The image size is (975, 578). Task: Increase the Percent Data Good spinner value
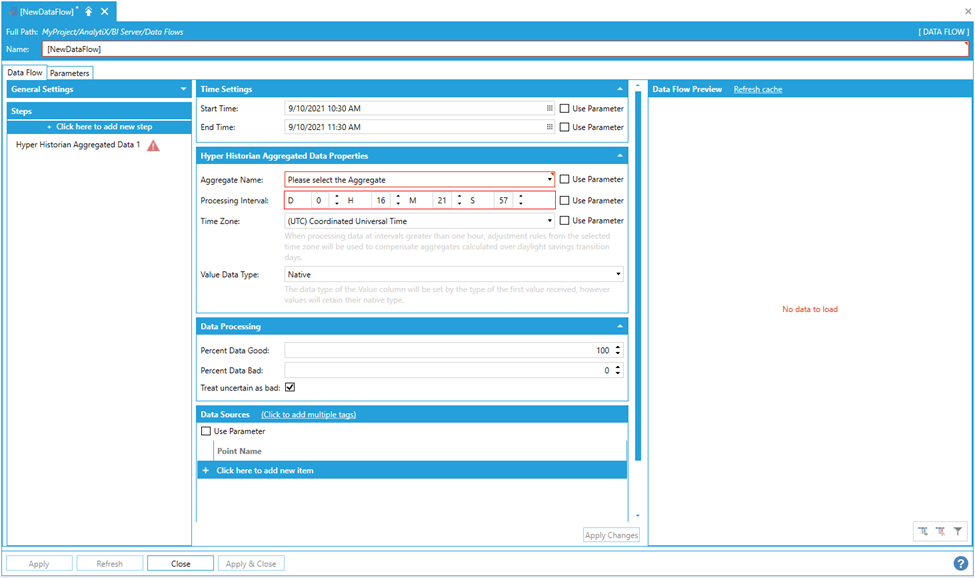pyautogui.click(x=618, y=347)
